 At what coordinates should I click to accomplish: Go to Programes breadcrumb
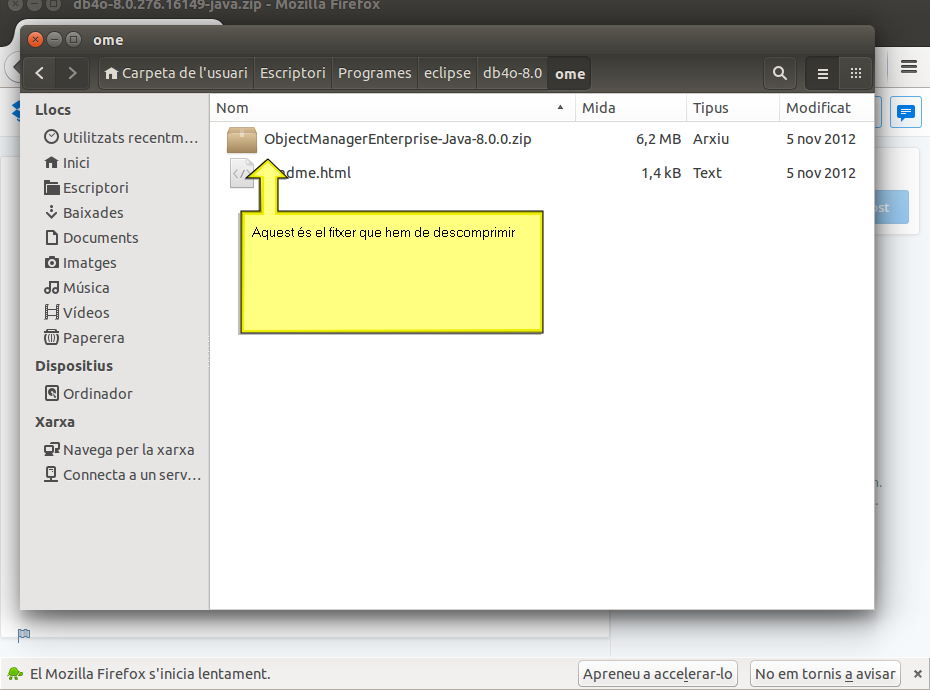(375, 73)
